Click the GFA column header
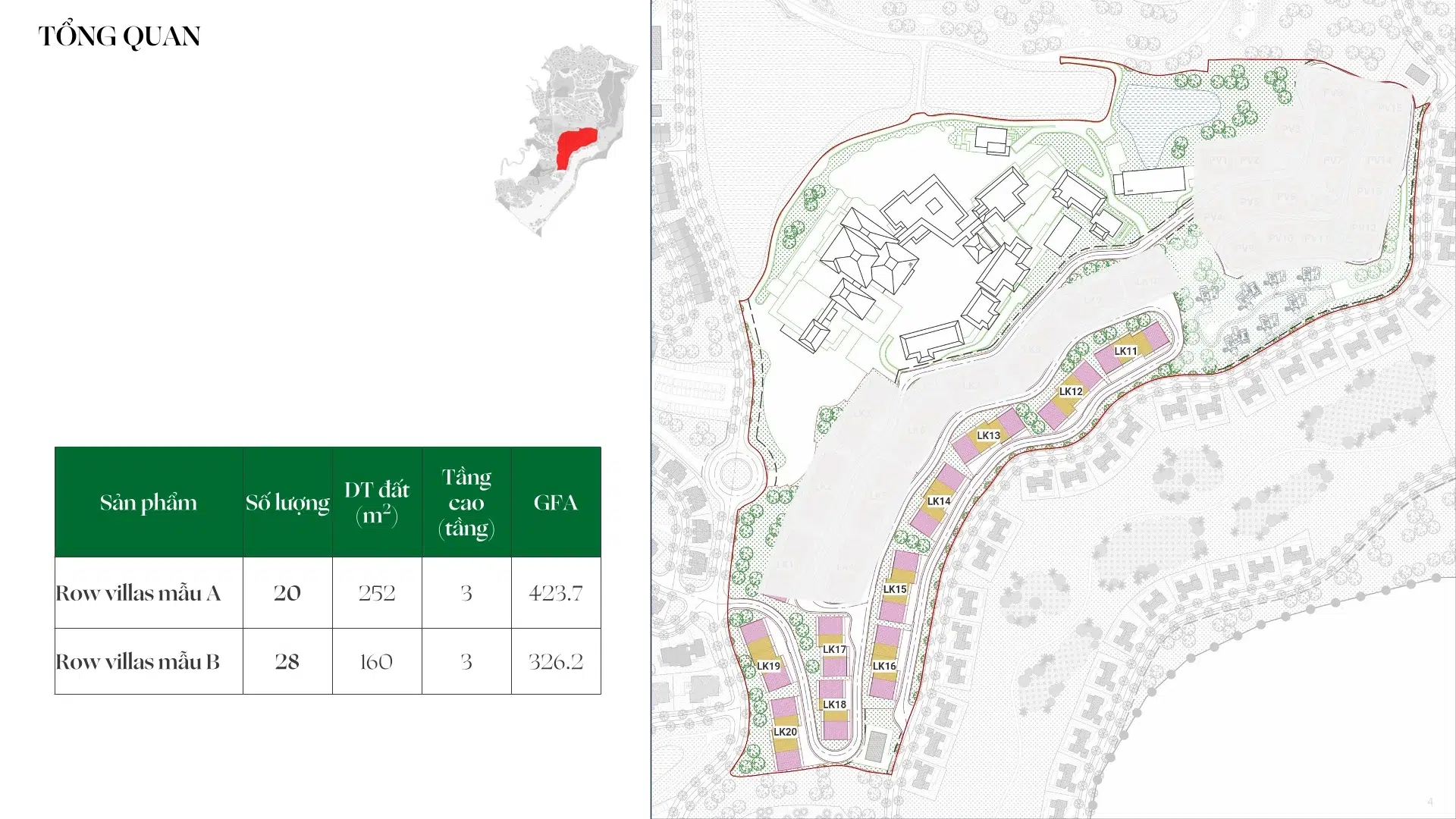The width and height of the screenshot is (1456, 819). click(555, 503)
